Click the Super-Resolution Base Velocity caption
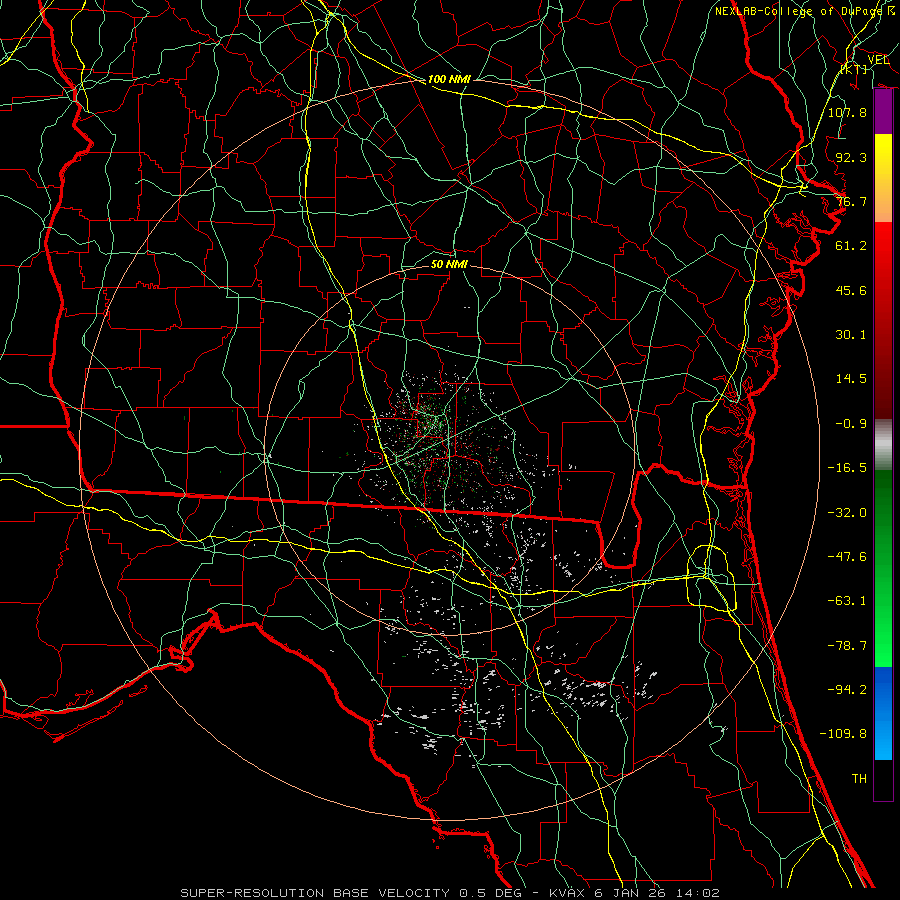This screenshot has height=900, width=900. [449, 893]
